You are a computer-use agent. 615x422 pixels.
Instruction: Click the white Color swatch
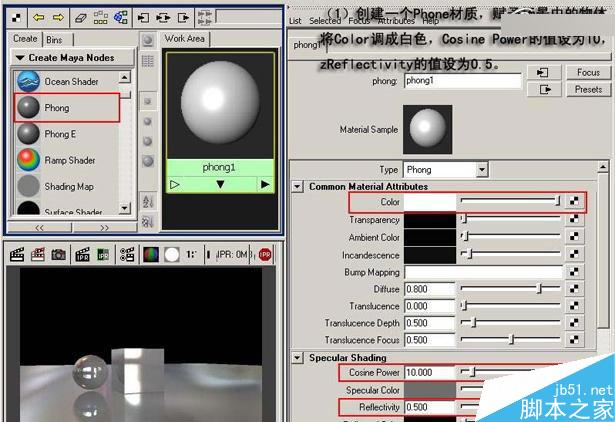[430, 202]
